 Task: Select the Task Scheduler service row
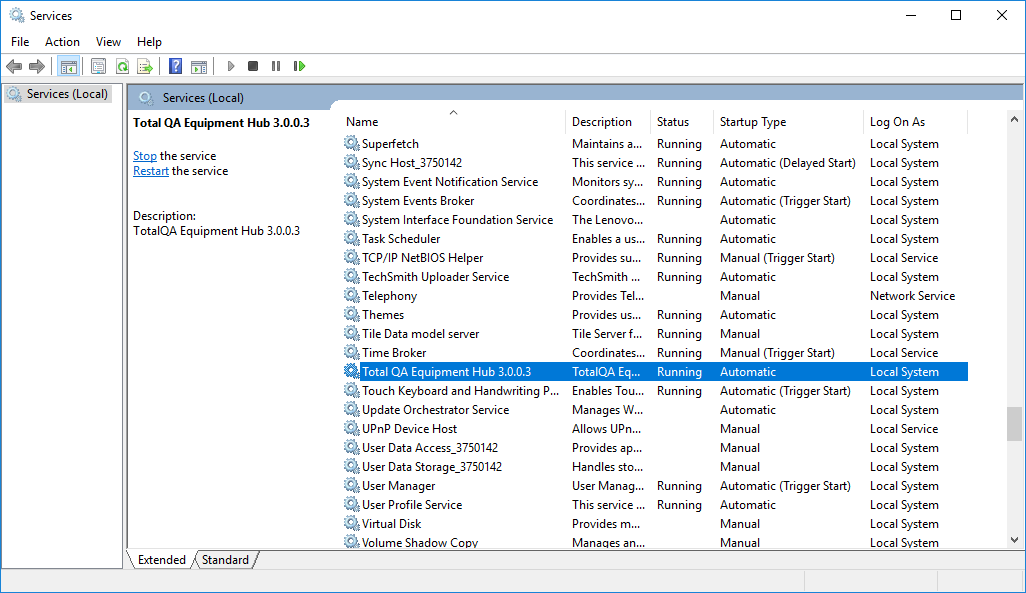pos(401,239)
